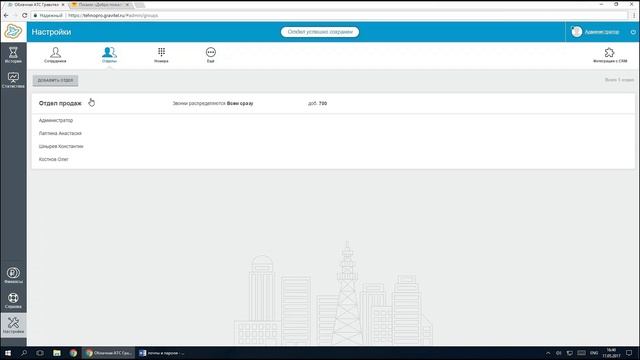Close the first browser tab
This screenshot has height=360, width=640.
pyautogui.click(x=63, y=4)
